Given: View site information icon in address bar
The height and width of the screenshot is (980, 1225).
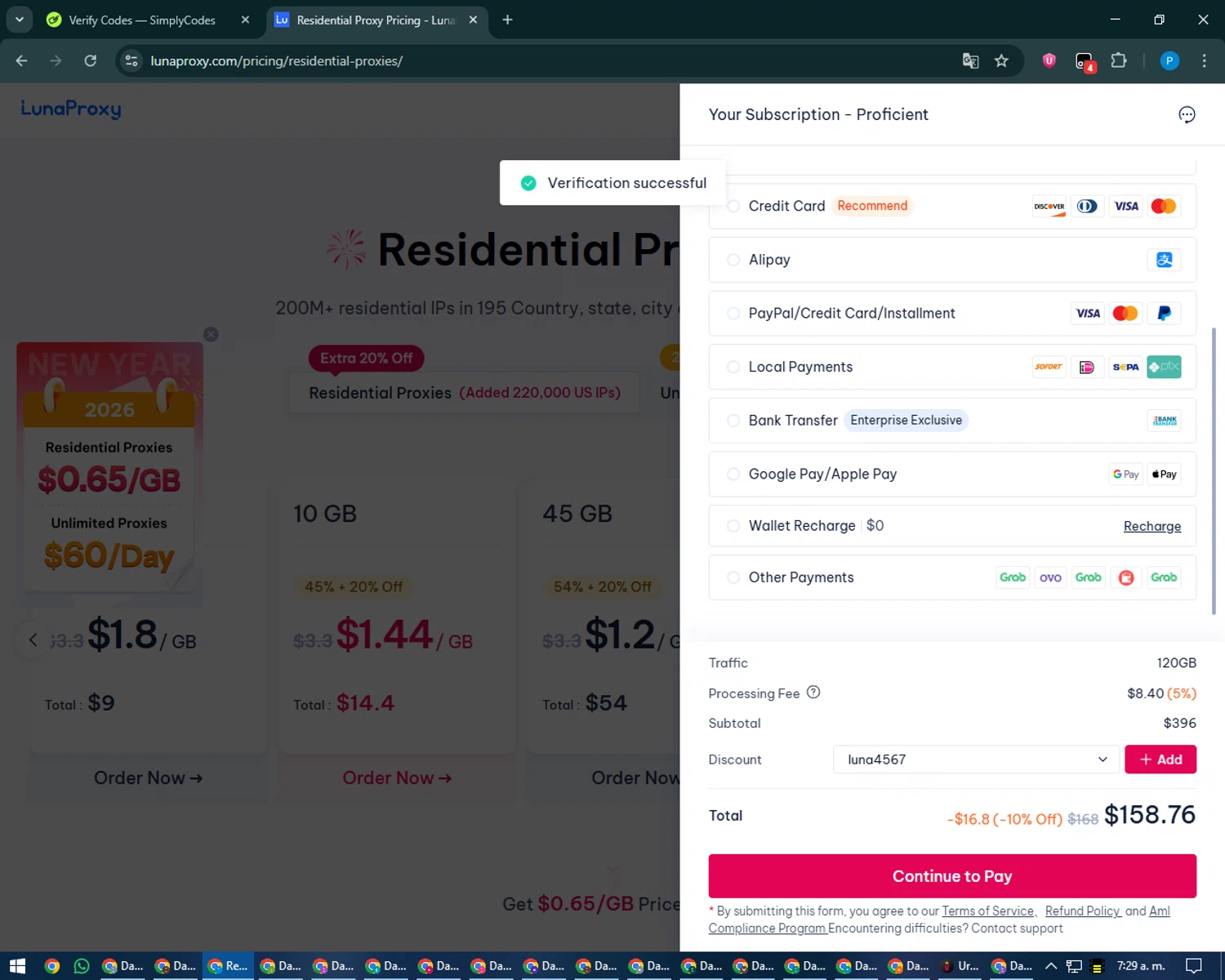Looking at the screenshot, I should (x=131, y=60).
